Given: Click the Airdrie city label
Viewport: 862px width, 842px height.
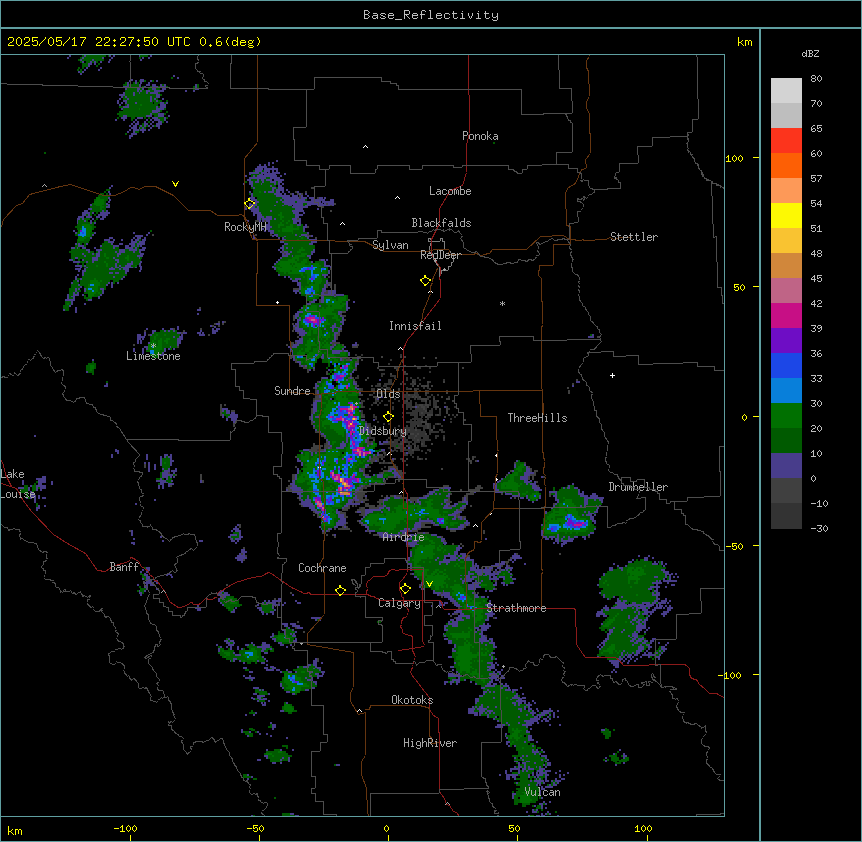Looking at the screenshot, I should [x=404, y=538].
